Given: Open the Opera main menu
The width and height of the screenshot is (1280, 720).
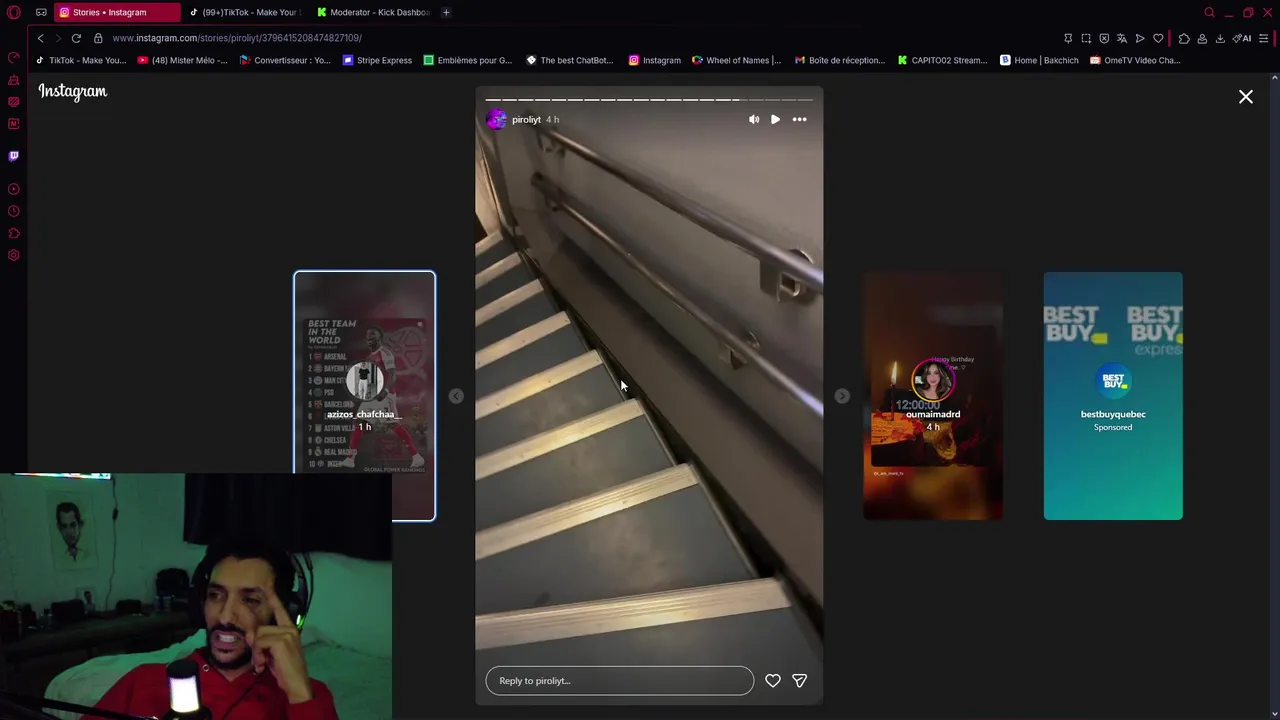Looking at the screenshot, I should click(x=14, y=12).
